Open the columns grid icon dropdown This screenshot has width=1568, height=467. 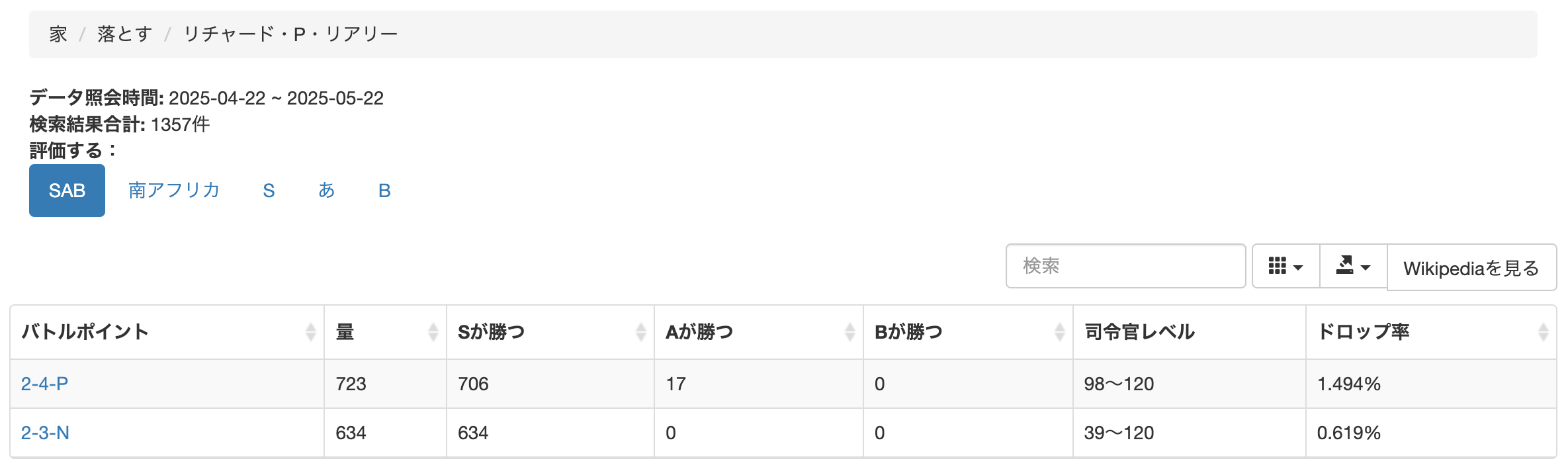click(x=1286, y=267)
